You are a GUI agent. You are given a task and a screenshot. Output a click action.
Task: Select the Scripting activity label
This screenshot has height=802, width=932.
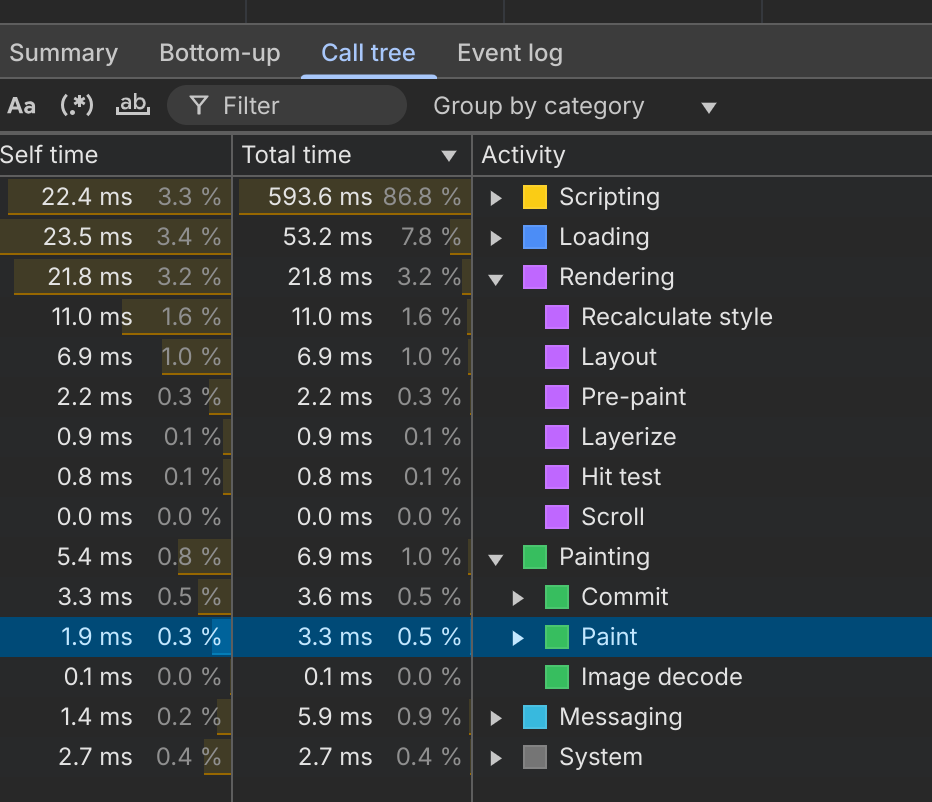(609, 197)
